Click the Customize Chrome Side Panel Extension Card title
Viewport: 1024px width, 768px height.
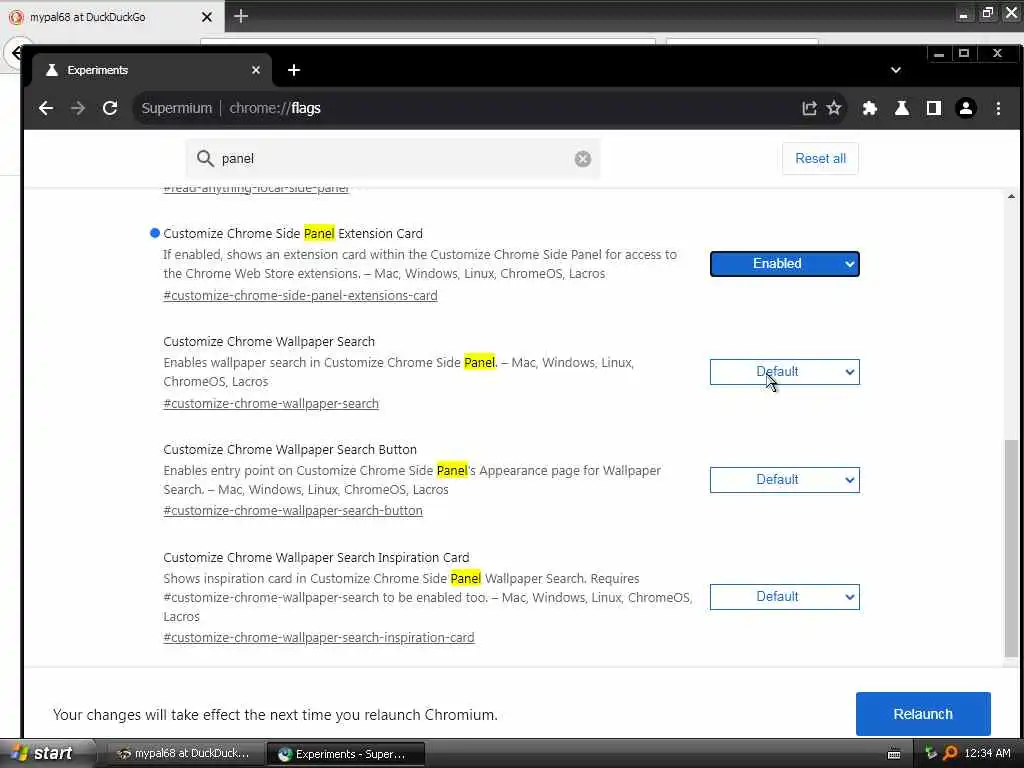[x=293, y=234]
